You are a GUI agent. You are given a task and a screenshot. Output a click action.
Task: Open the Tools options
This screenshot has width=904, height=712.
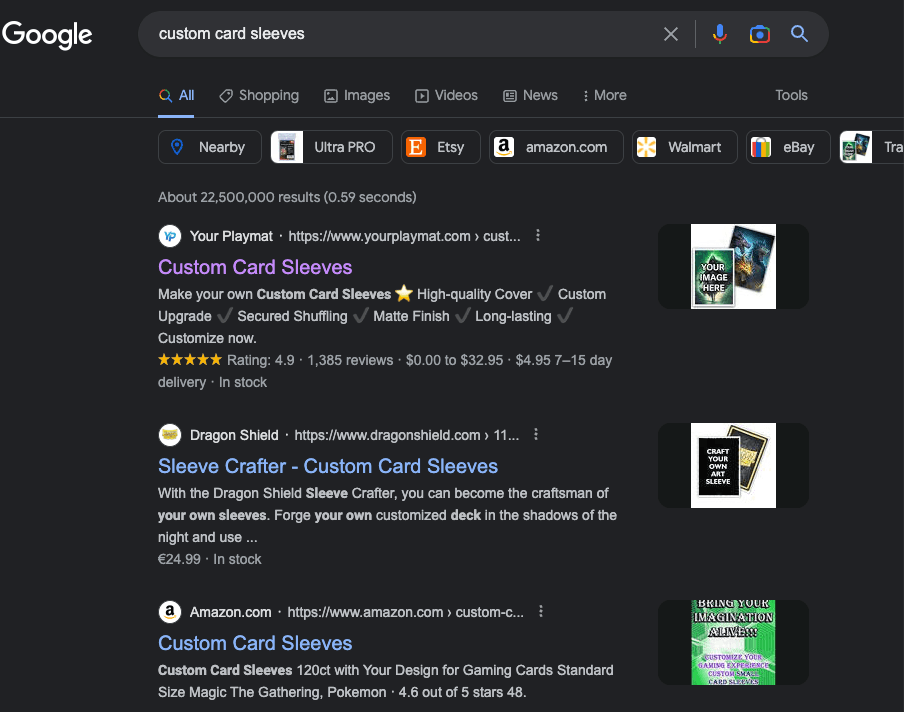pos(791,96)
